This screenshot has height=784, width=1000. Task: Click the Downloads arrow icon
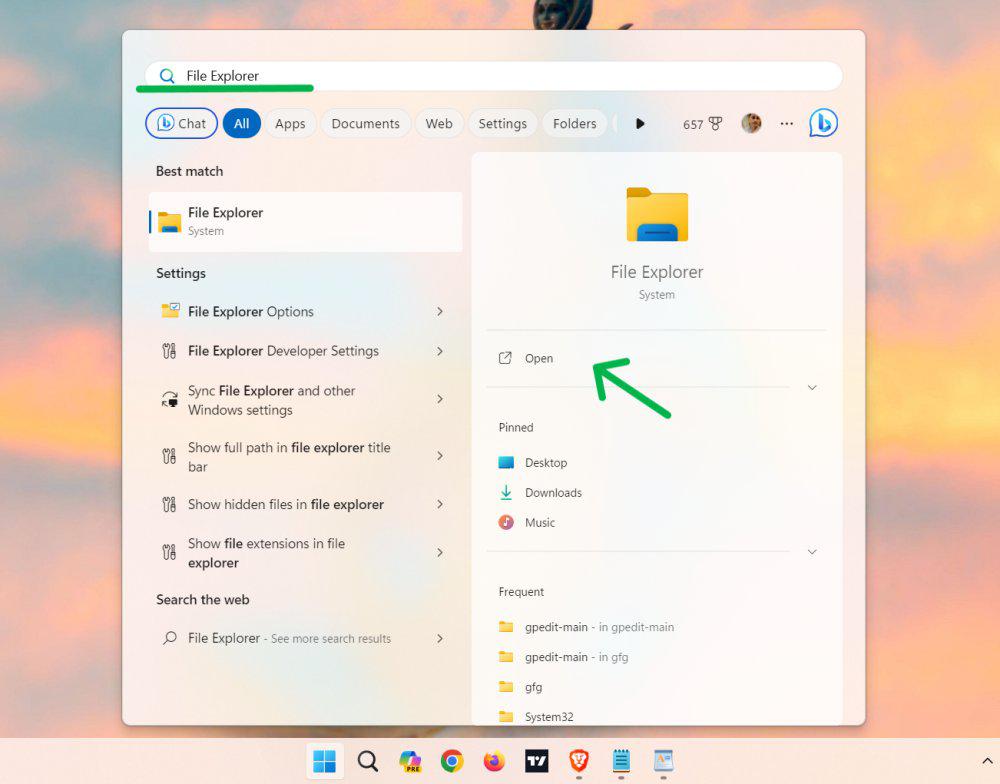[x=506, y=492]
